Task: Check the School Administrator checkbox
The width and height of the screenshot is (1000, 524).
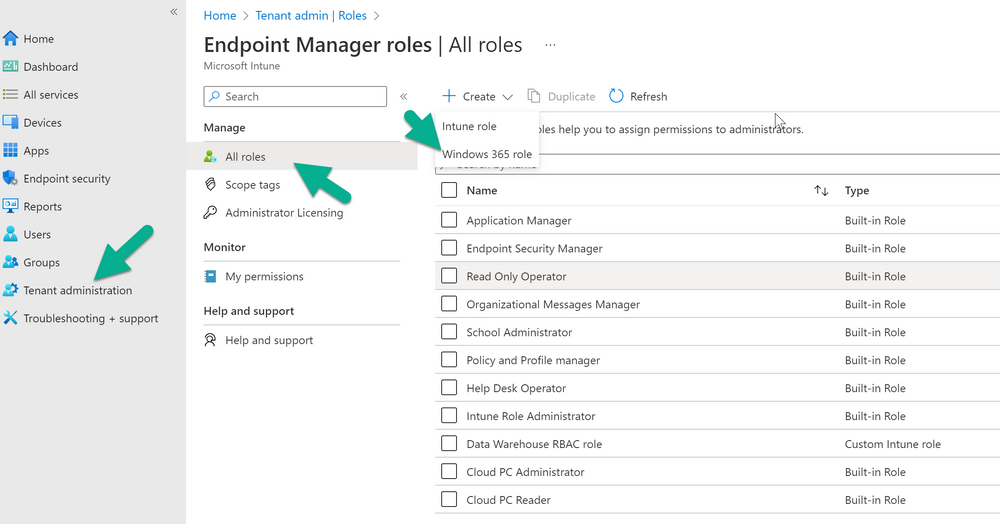Action: coord(449,332)
